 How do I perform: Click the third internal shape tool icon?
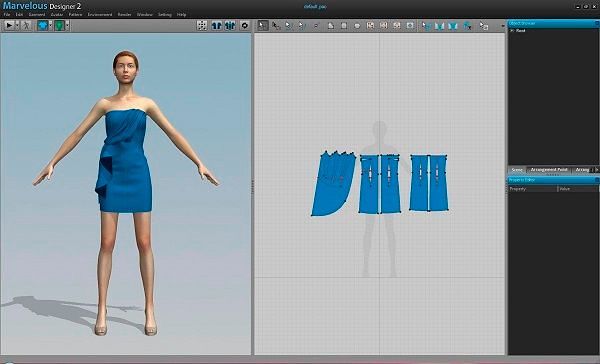tap(397, 26)
